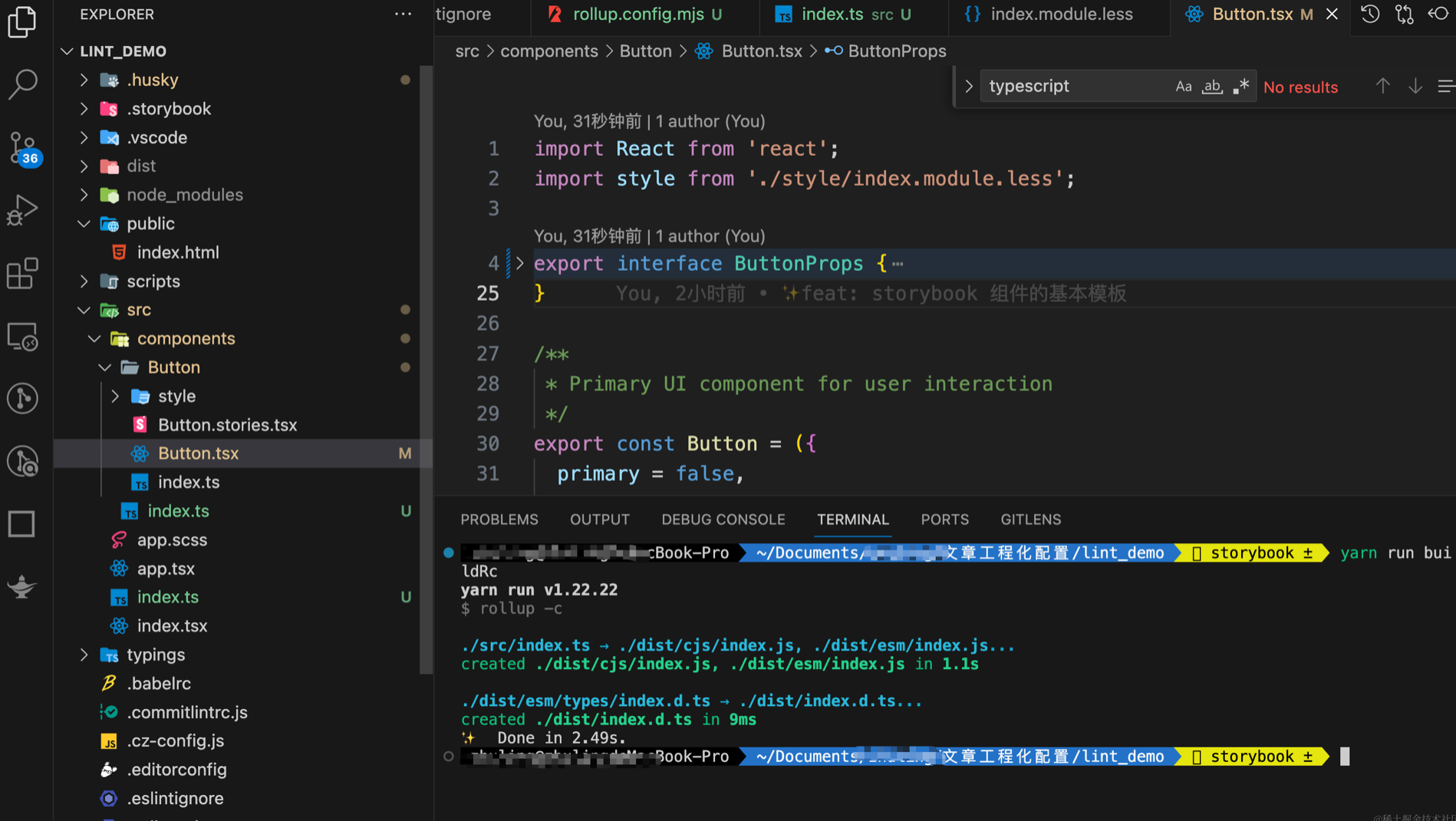Open the OUTPUT panel tab
The height and width of the screenshot is (821, 1456).
(600, 519)
